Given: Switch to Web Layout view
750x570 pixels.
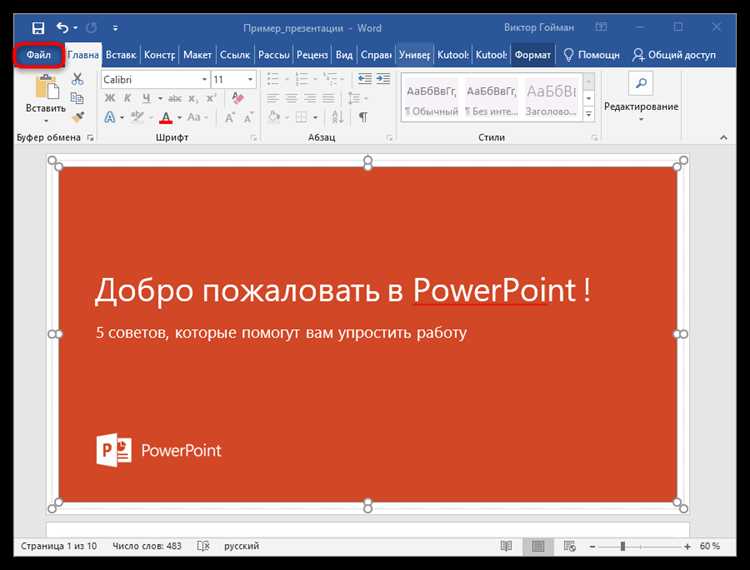Looking at the screenshot, I should [569, 546].
